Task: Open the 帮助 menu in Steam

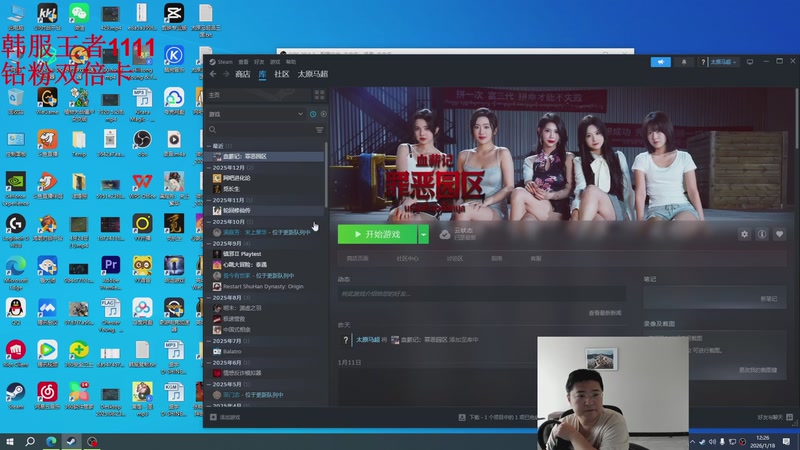Action: tap(291, 62)
